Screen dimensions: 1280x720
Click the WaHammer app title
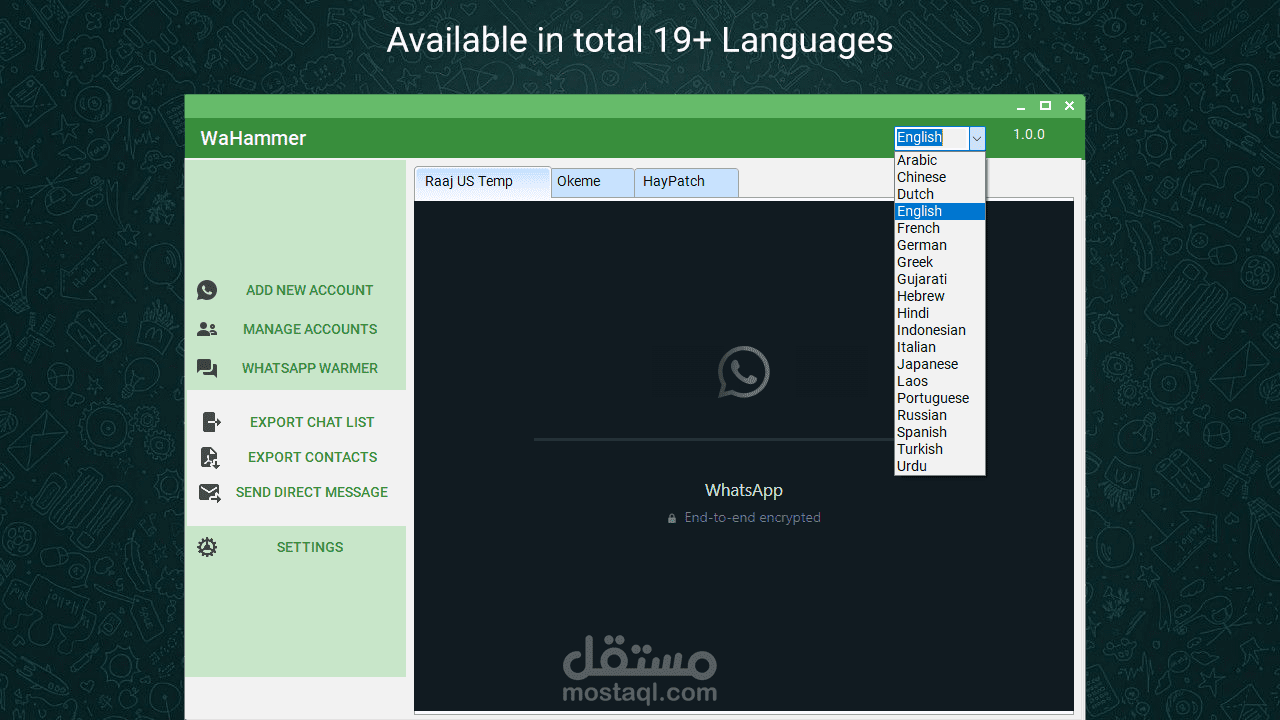[253, 138]
